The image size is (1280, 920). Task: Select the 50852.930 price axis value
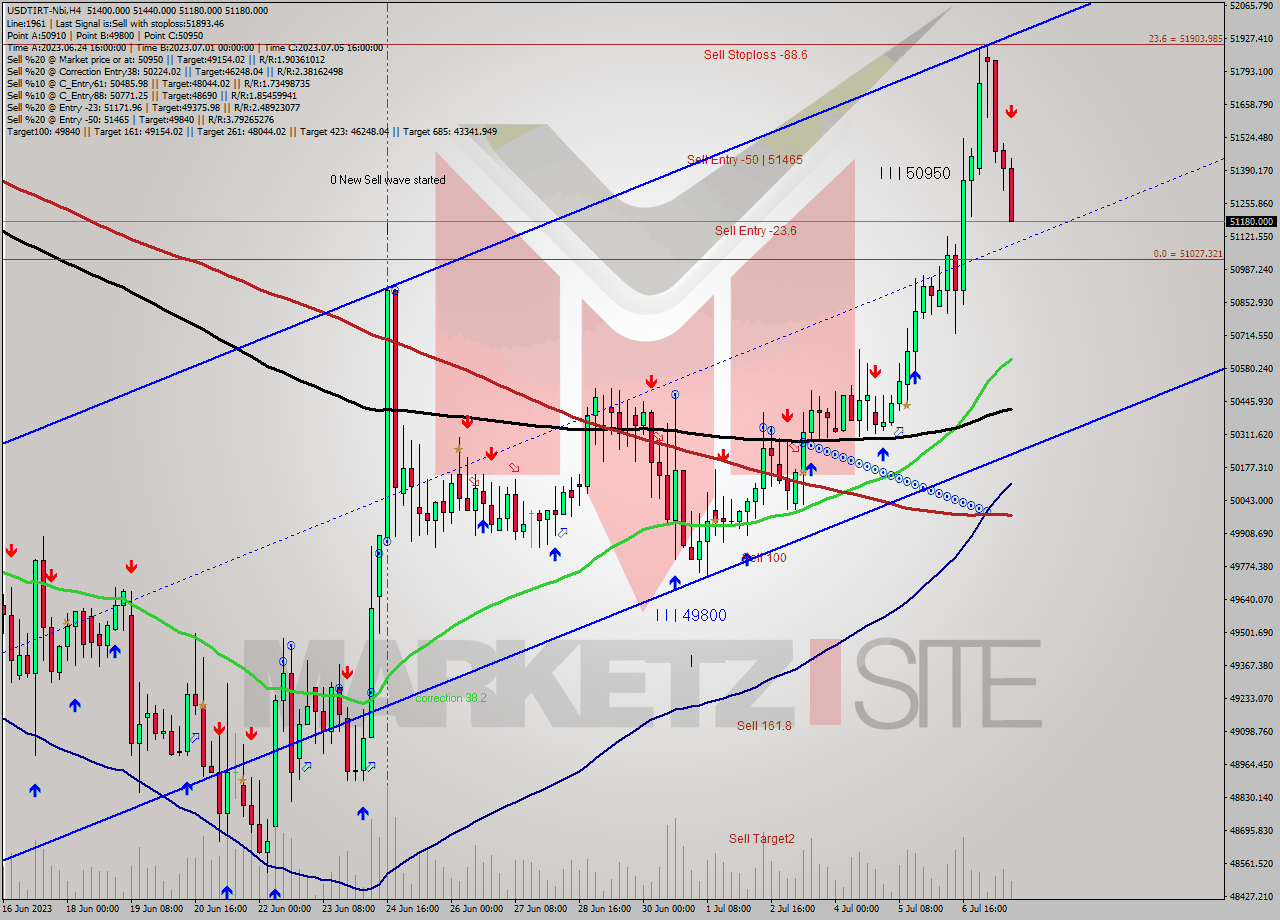coord(1252,303)
